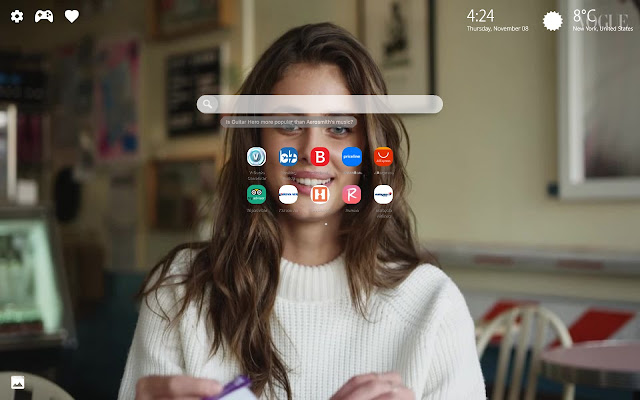Open the V-Bucks Generator shortcut
Screen dimensions: 640x400
[x=256, y=157]
